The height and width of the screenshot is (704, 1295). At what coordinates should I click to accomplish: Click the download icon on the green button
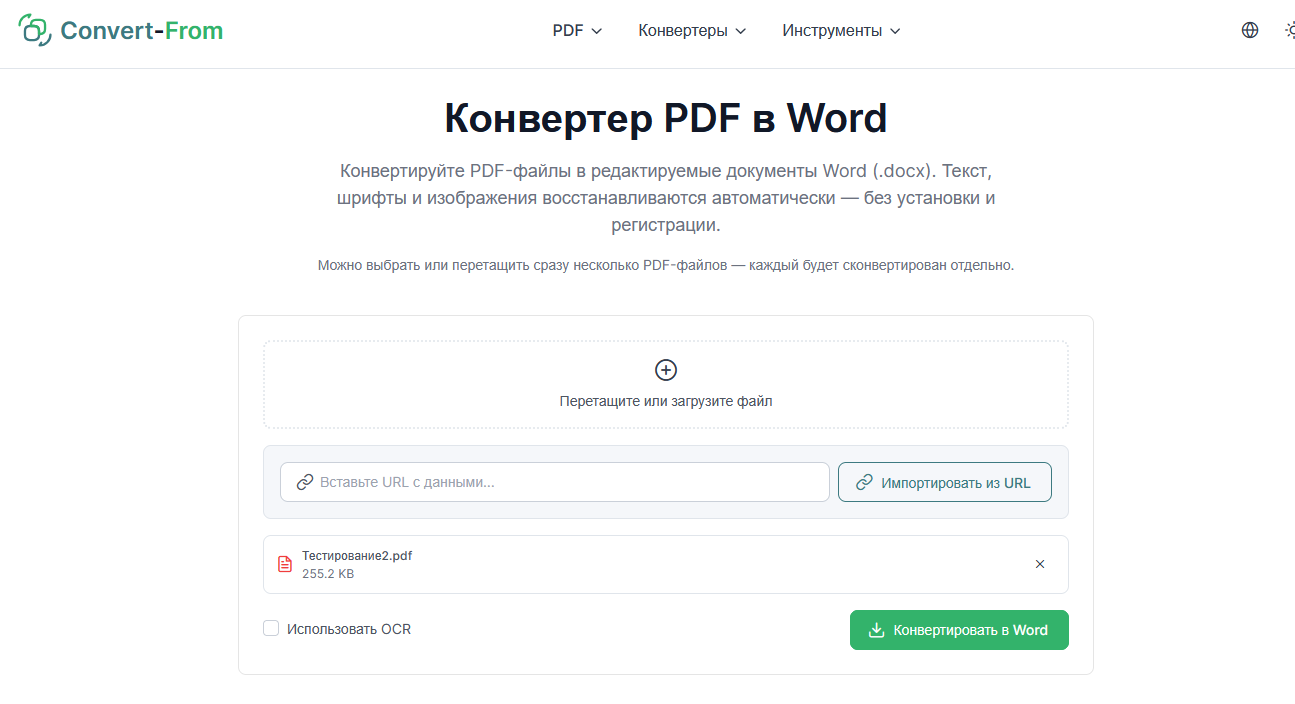pos(877,630)
